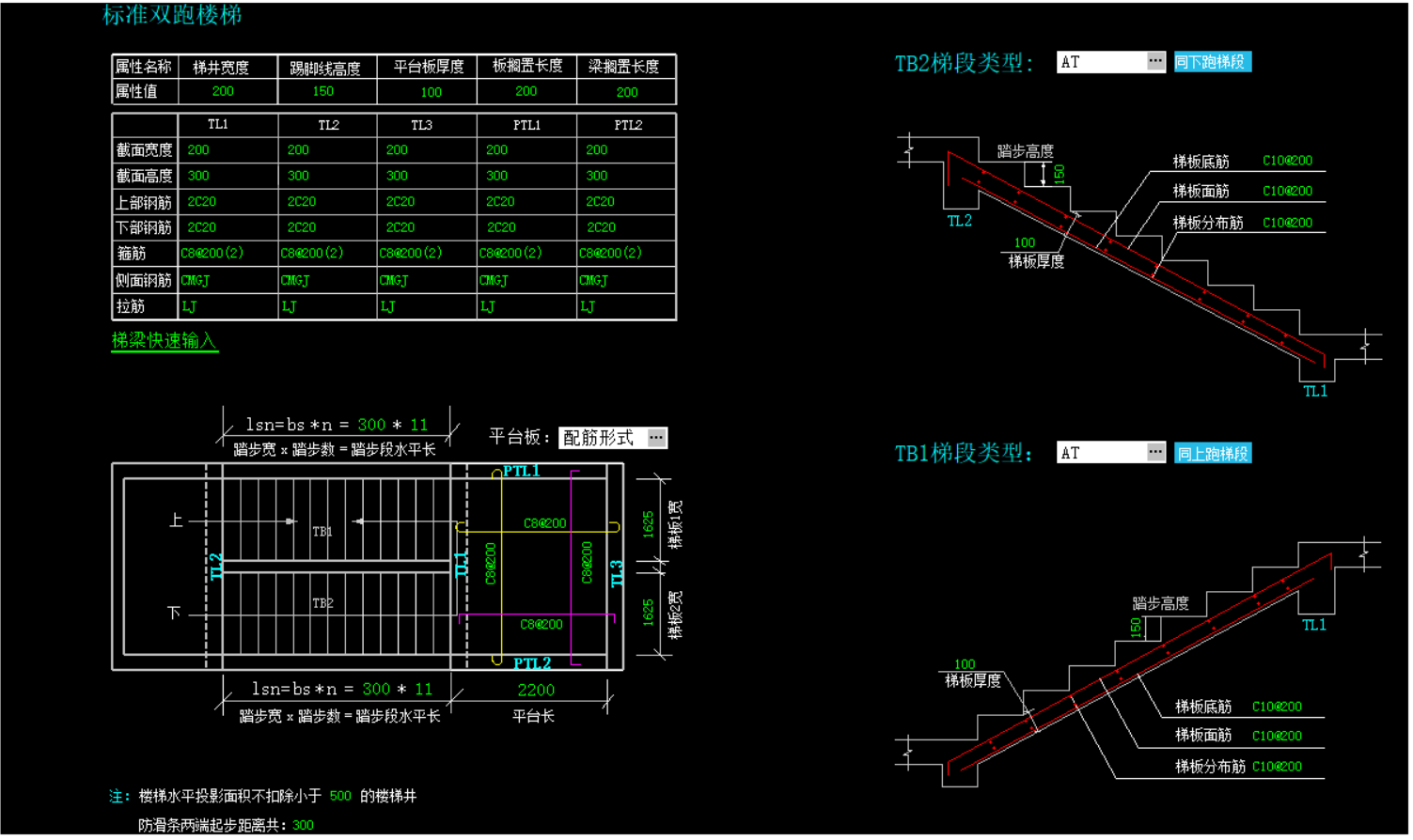The width and height of the screenshot is (1413, 840).
Task: Click the TL3 label in the plan
Action: coord(617,573)
